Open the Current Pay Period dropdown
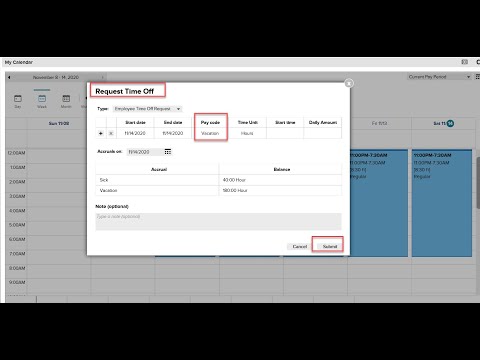 (x=439, y=77)
